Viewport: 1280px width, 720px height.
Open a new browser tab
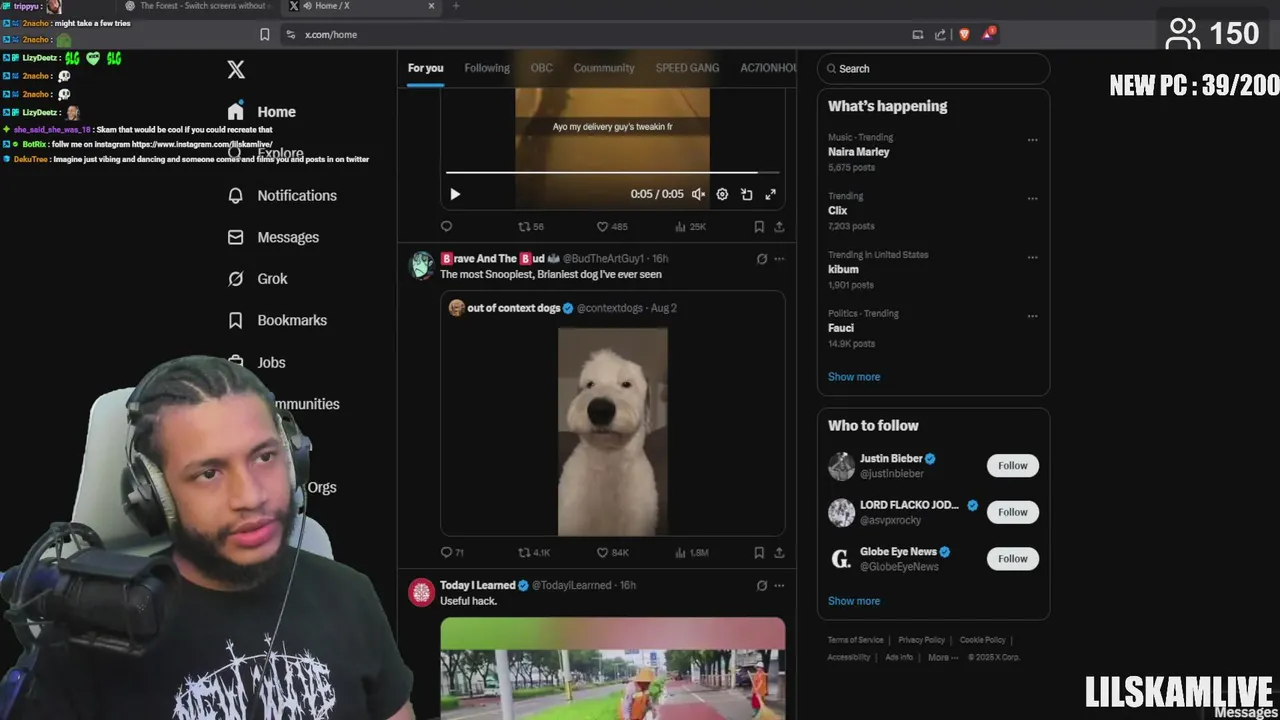click(456, 6)
